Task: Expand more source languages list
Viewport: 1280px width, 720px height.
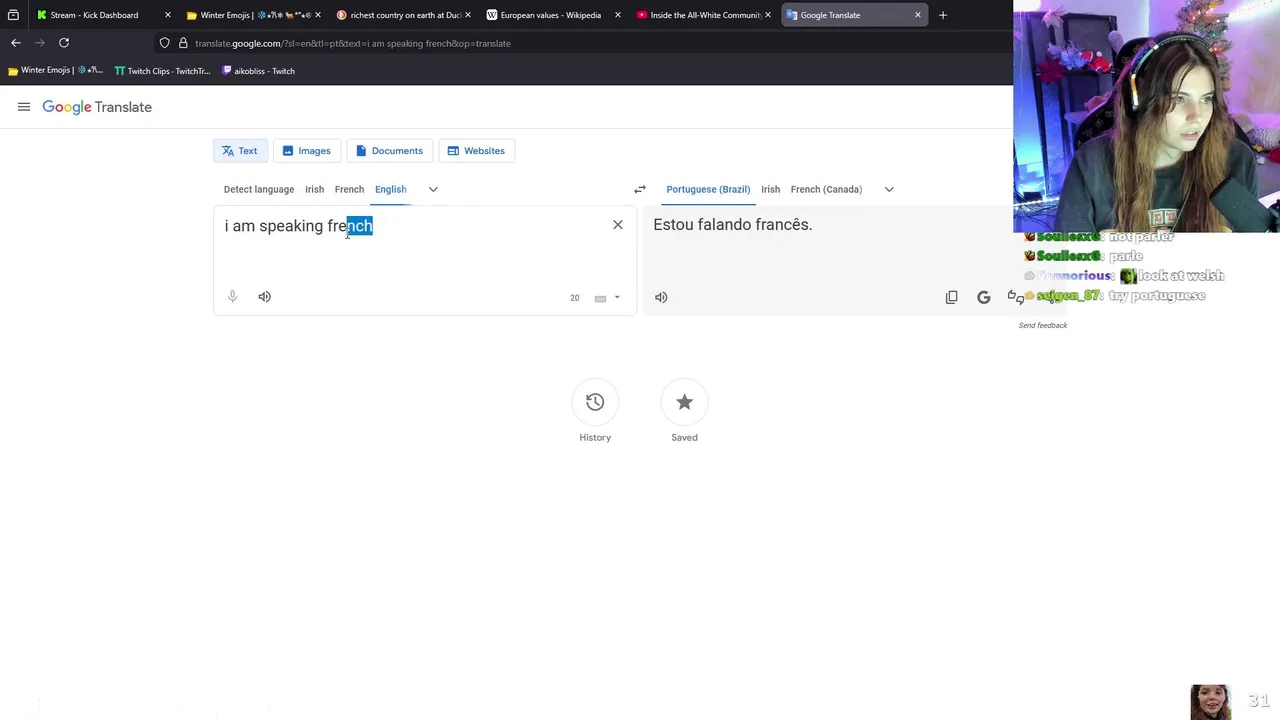Action: coord(433,189)
